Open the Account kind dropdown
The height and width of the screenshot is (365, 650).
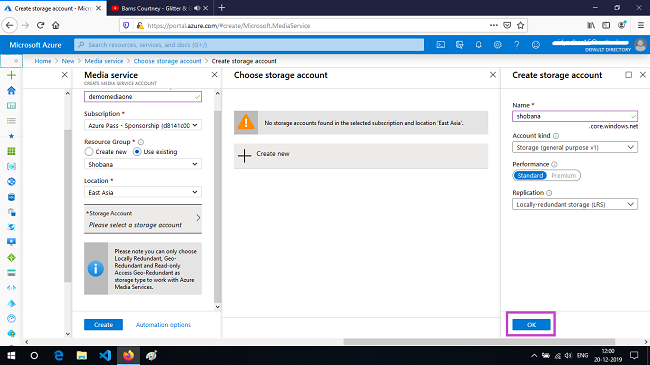[x=575, y=147]
